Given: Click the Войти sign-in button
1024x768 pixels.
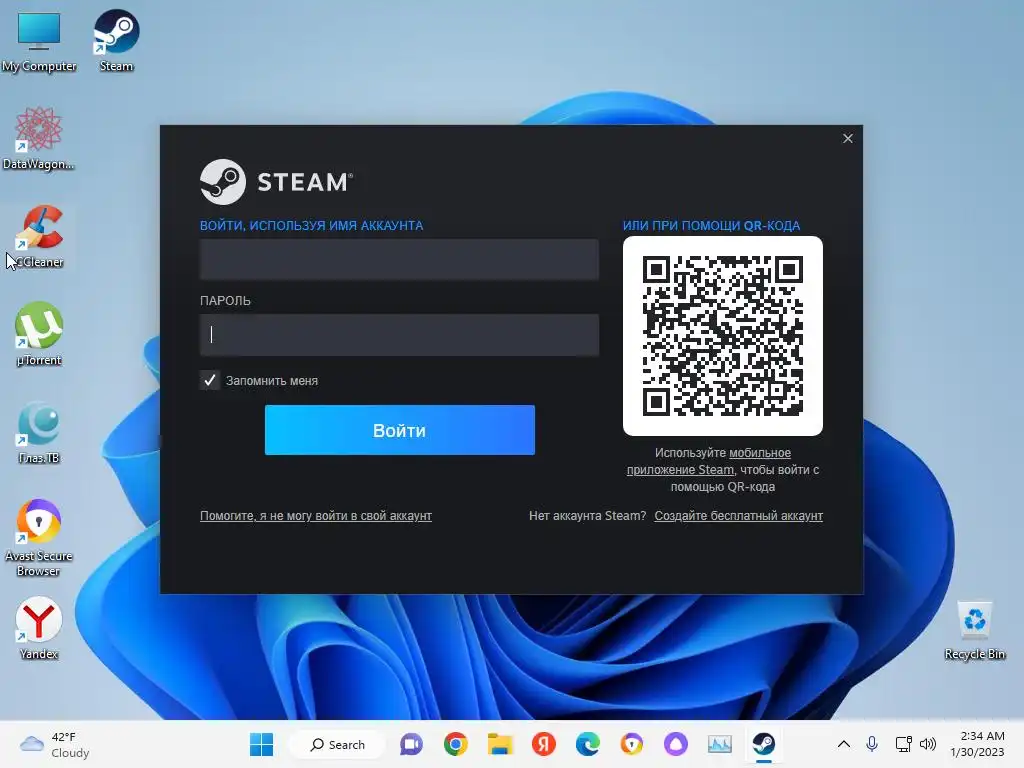Looking at the screenshot, I should (400, 430).
